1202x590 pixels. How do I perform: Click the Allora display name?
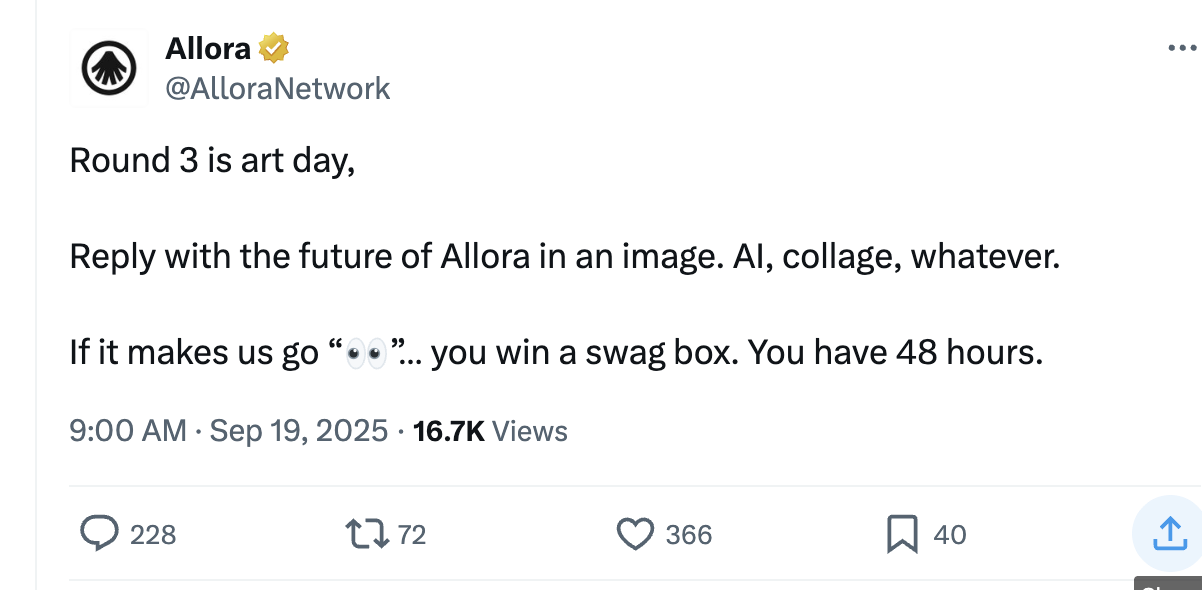click(x=208, y=47)
